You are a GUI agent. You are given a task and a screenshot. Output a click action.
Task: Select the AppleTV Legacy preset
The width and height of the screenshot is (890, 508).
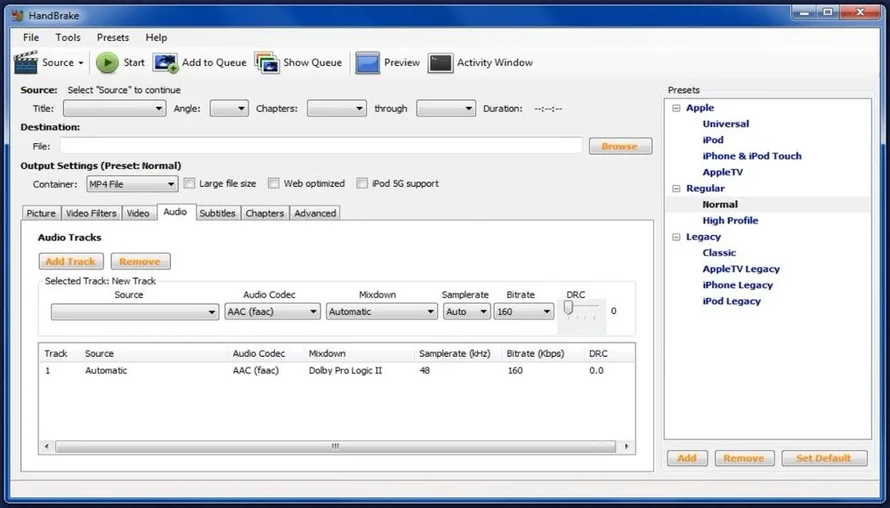click(x=741, y=269)
